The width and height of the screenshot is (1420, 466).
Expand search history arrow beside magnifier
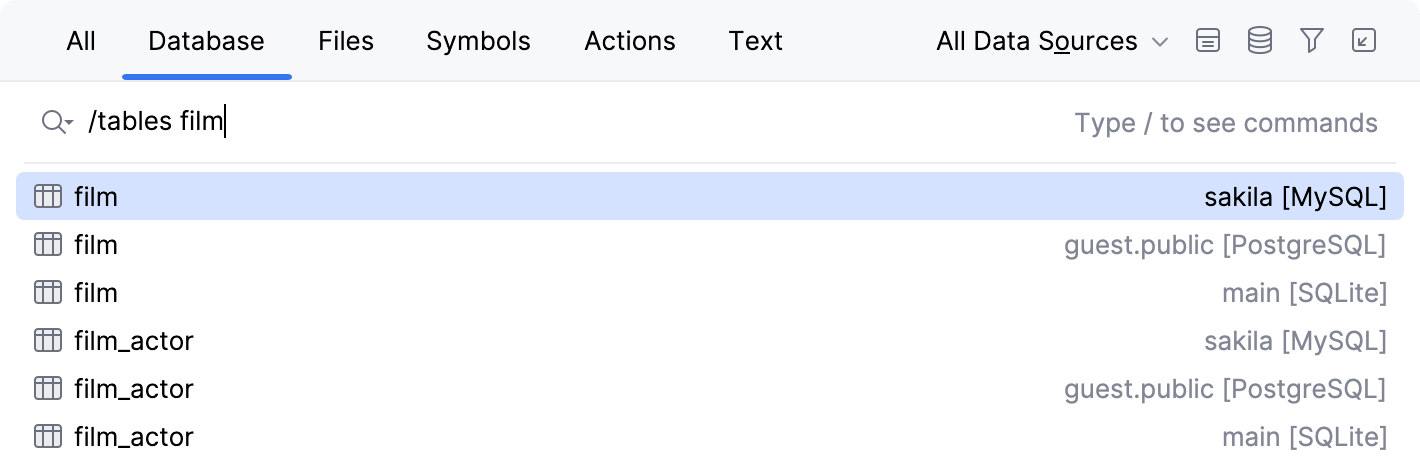[69, 124]
